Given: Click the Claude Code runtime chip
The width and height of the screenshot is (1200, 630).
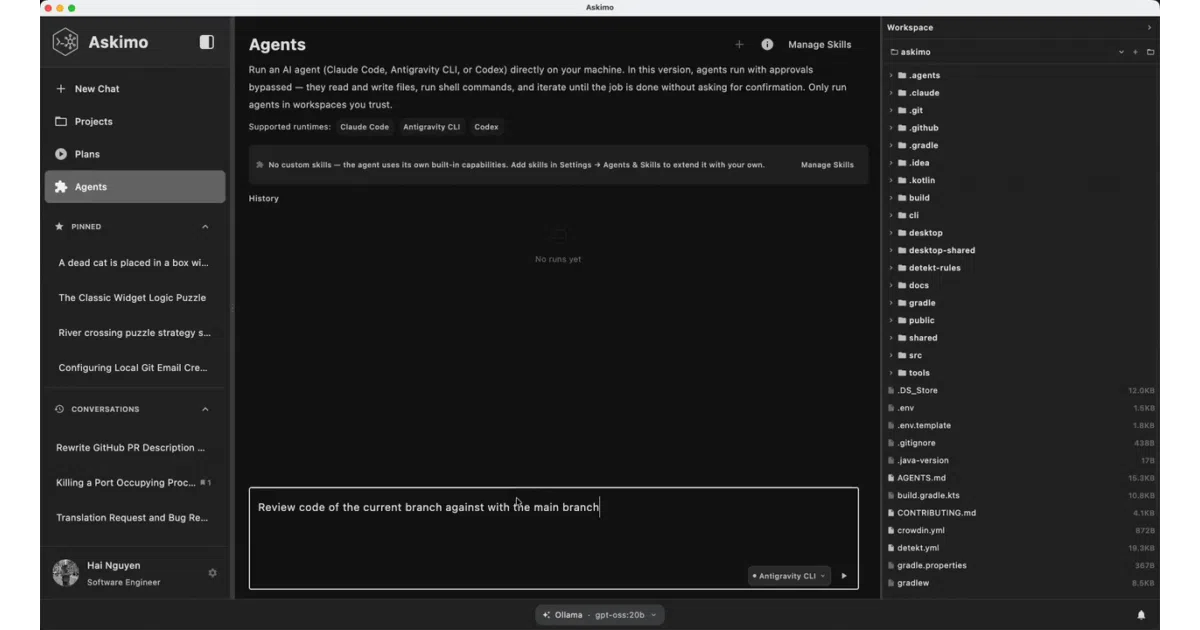Looking at the screenshot, I should click(364, 127).
